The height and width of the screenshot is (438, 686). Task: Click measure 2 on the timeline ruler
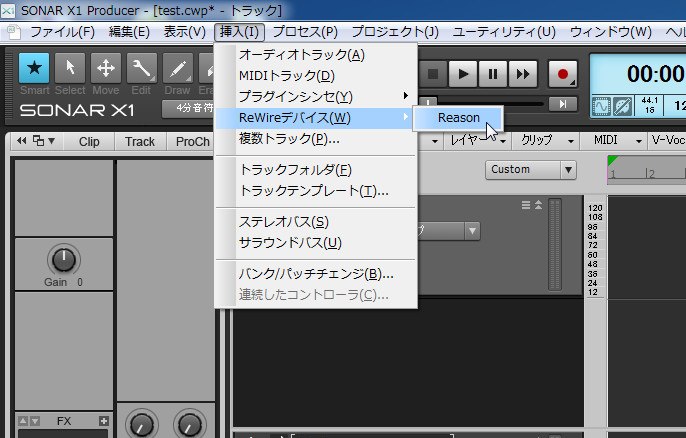(651, 174)
